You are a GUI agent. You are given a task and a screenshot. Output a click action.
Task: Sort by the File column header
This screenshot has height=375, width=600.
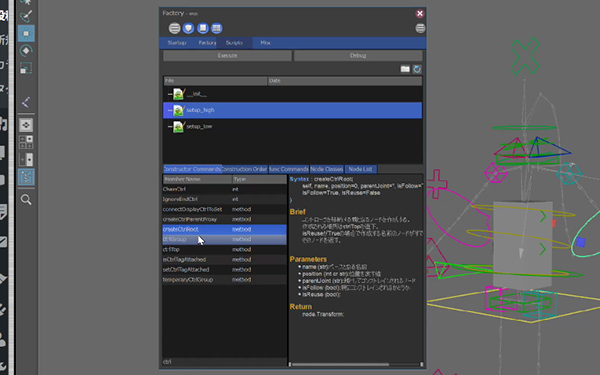point(215,81)
